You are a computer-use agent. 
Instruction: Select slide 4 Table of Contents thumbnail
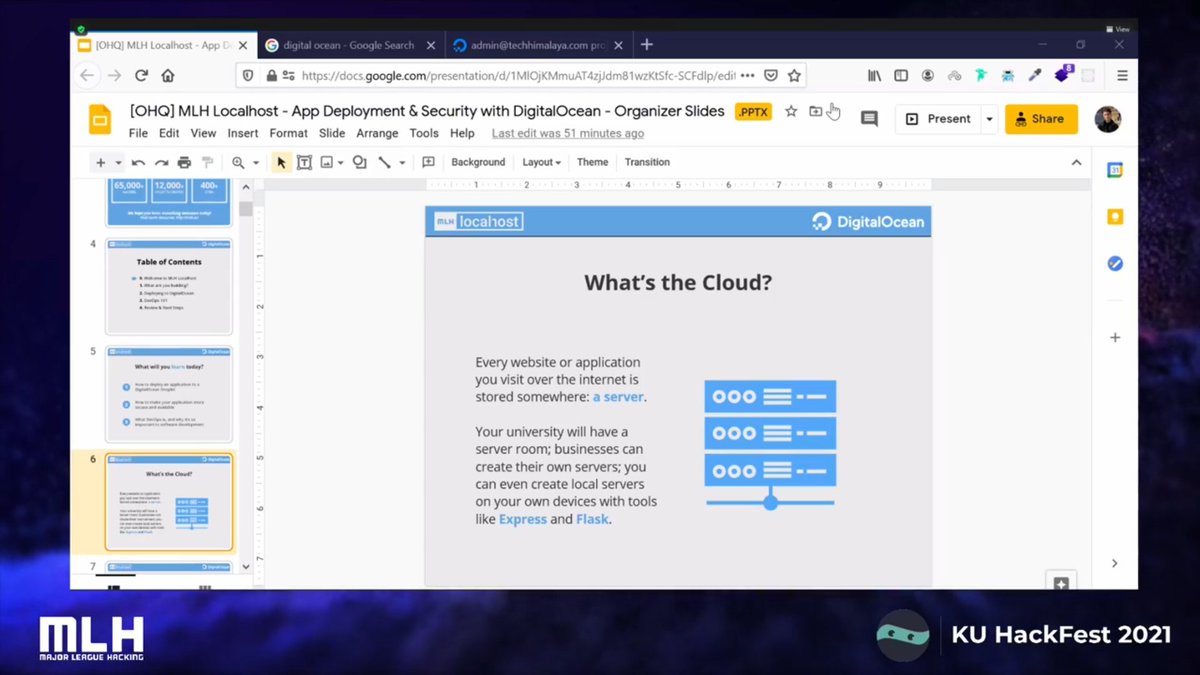[168, 287]
